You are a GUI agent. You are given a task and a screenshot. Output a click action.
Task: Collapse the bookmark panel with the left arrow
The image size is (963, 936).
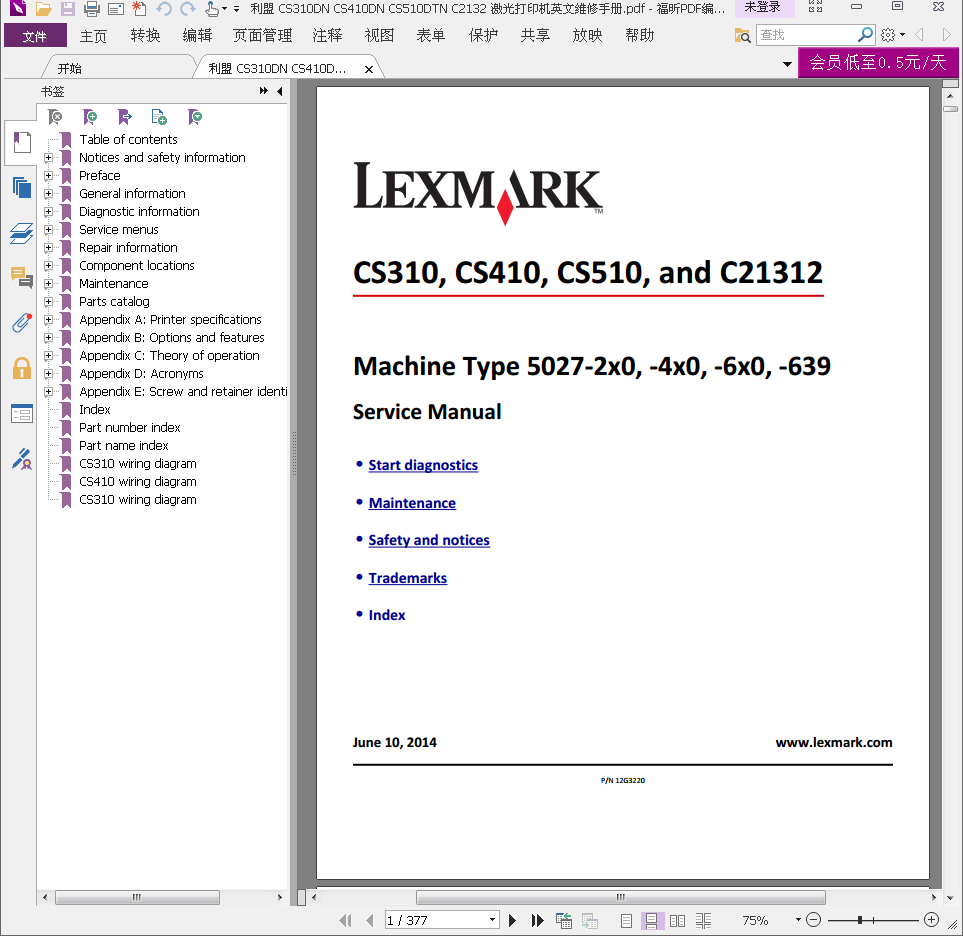280,91
